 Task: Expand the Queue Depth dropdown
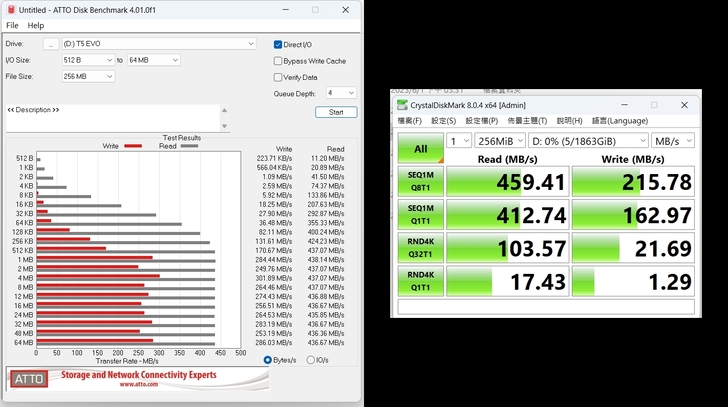click(x=341, y=93)
